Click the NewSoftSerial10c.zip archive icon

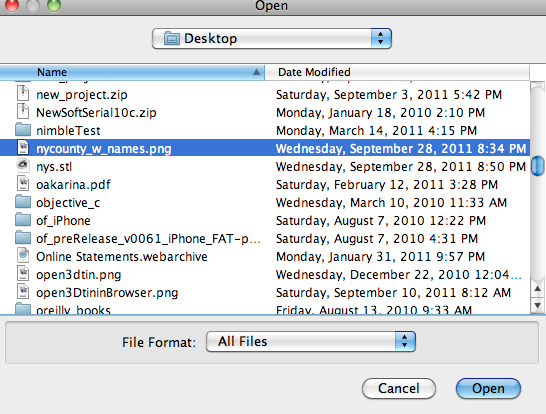[23, 112]
